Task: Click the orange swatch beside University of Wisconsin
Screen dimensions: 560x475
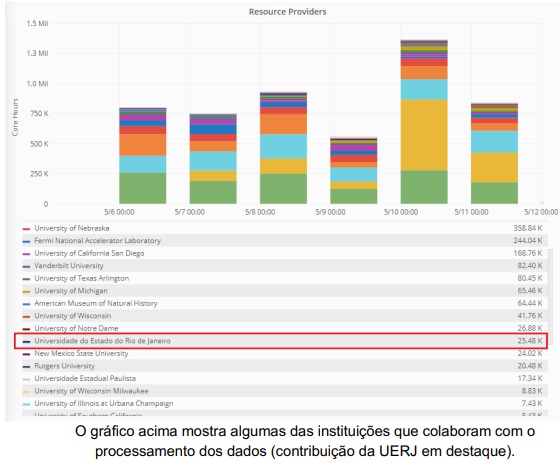Action: pos(26,316)
